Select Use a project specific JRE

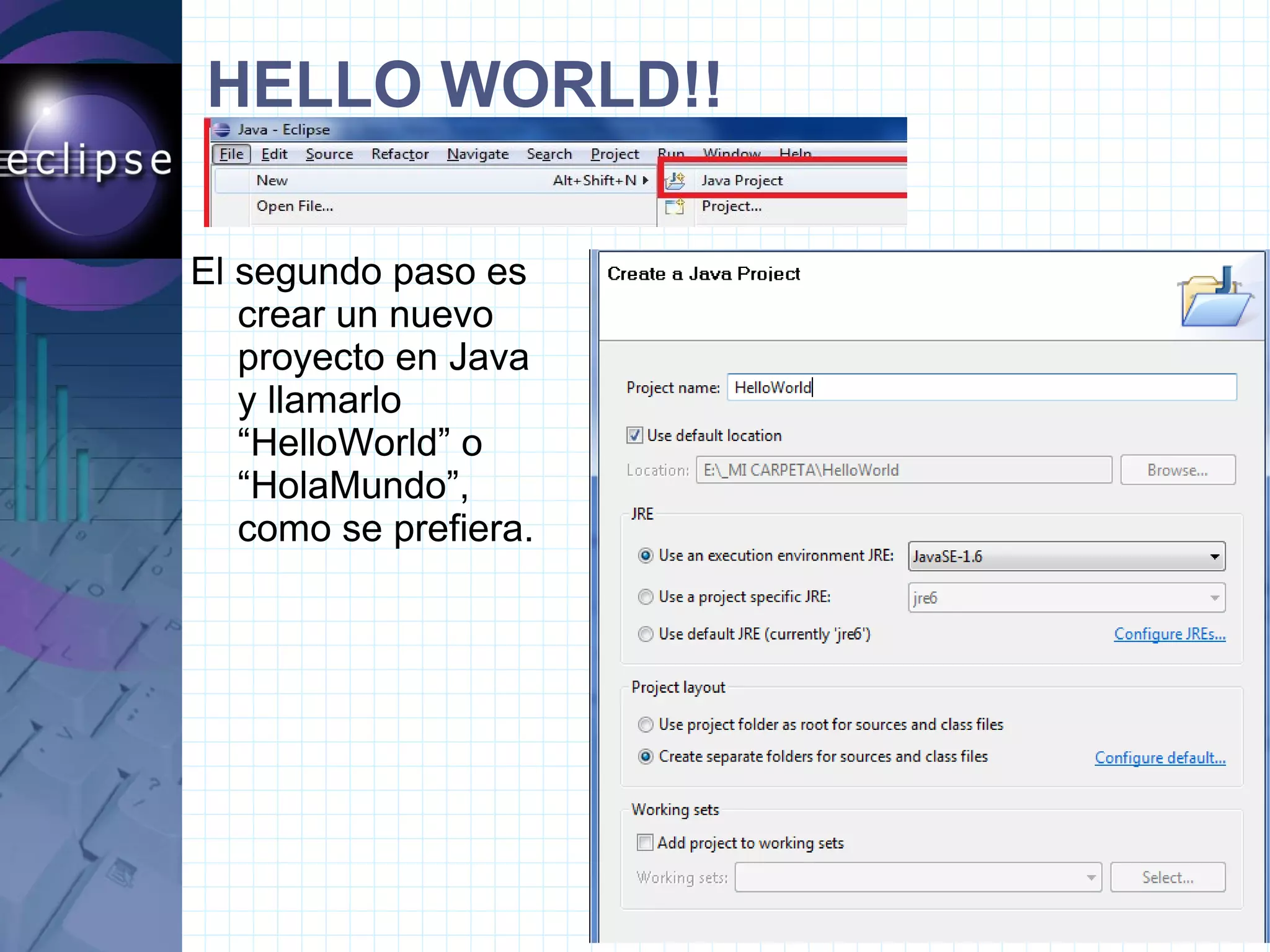point(646,597)
